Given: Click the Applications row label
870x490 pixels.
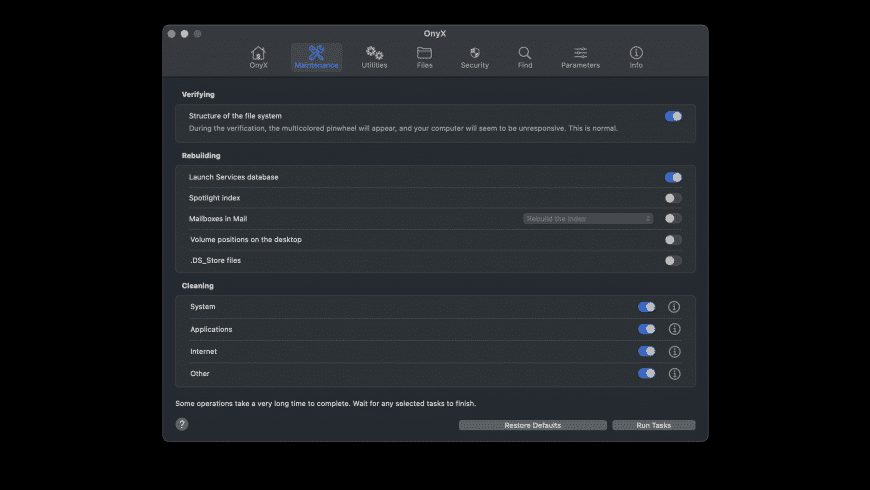Looking at the screenshot, I should click(211, 329).
